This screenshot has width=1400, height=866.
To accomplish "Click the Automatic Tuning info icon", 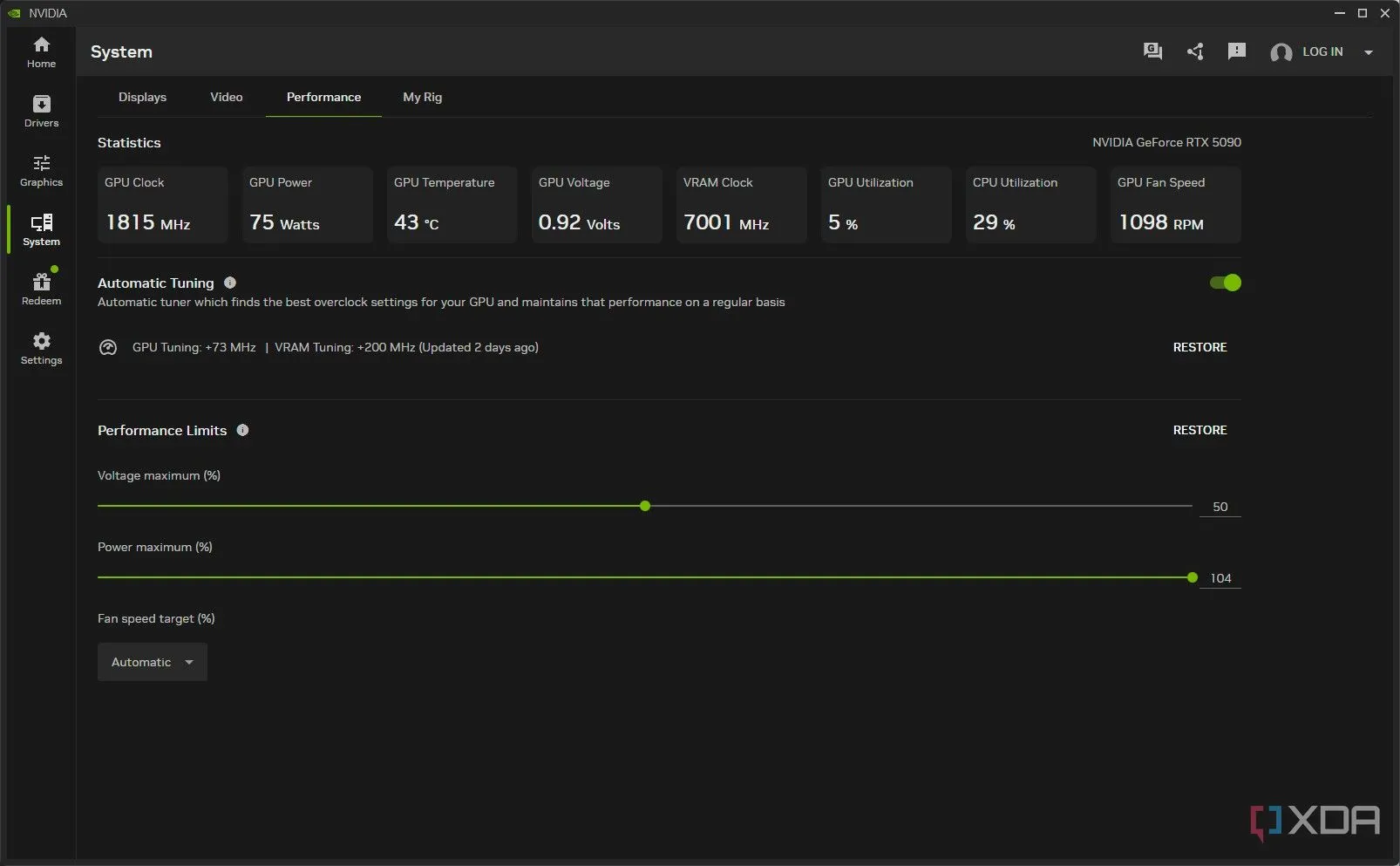I will pyautogui.click(x=230, y=283).
